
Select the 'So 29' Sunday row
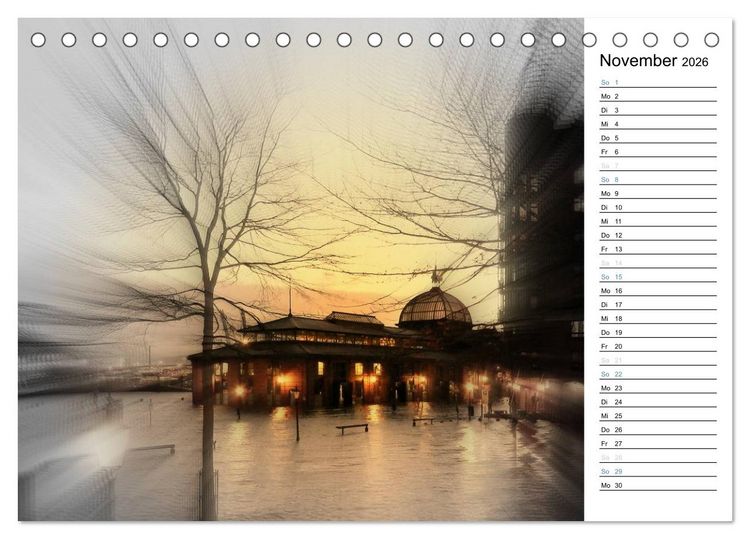pos(658,471)
